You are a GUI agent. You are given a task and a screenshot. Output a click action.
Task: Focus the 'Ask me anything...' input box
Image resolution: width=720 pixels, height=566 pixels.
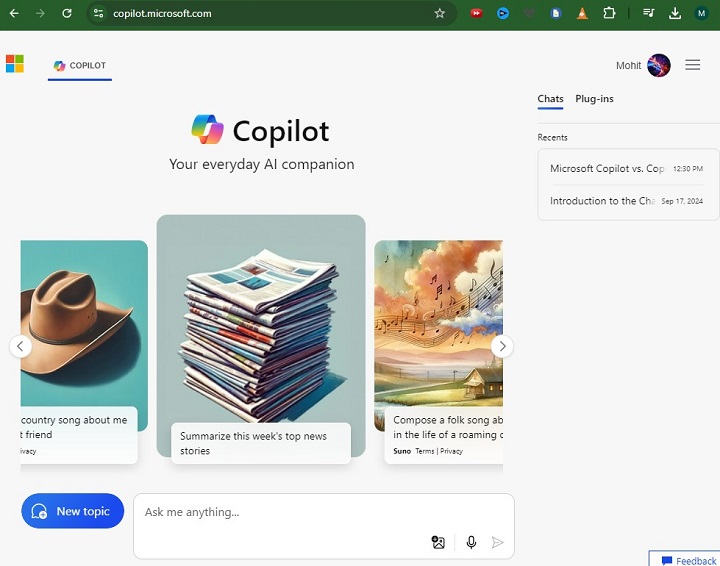coord(324,526)
